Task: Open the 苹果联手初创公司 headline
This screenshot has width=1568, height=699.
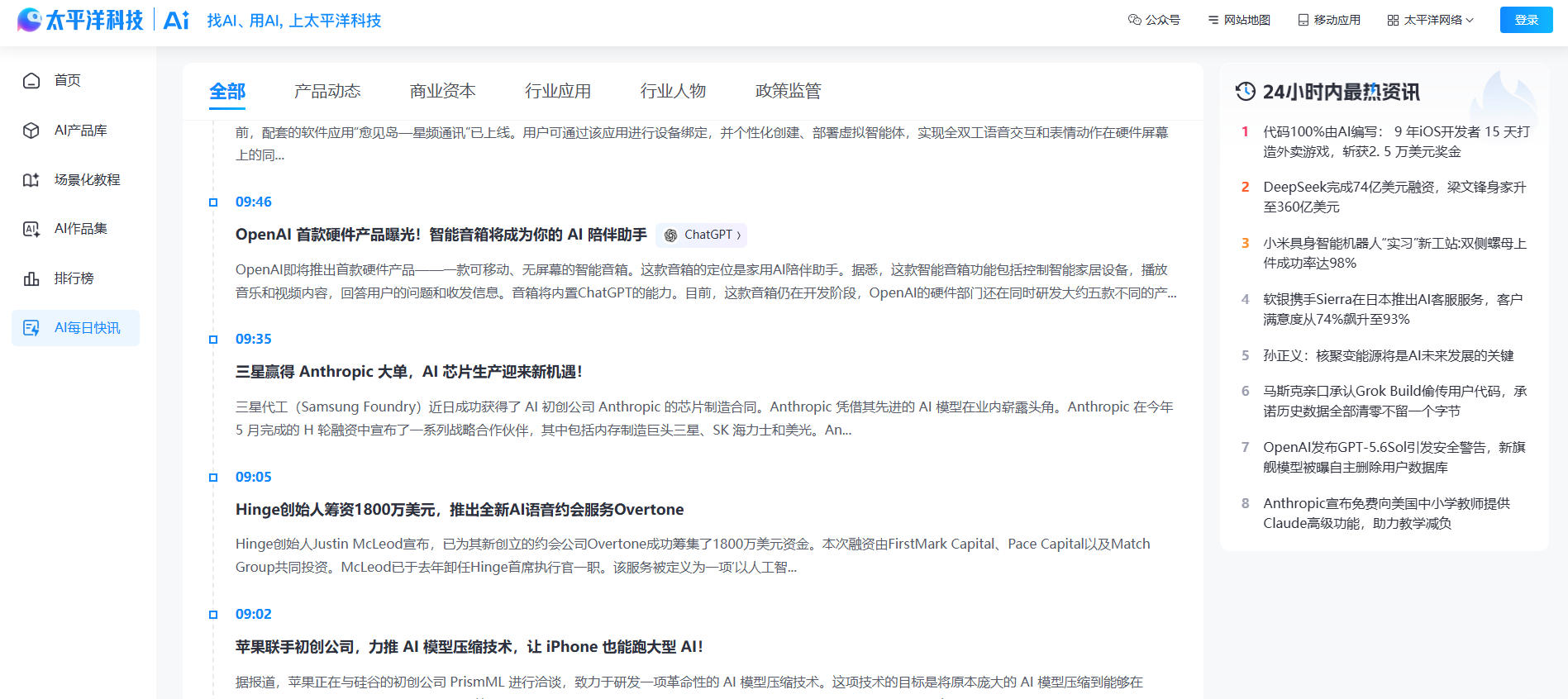Action: pos(469,647)
